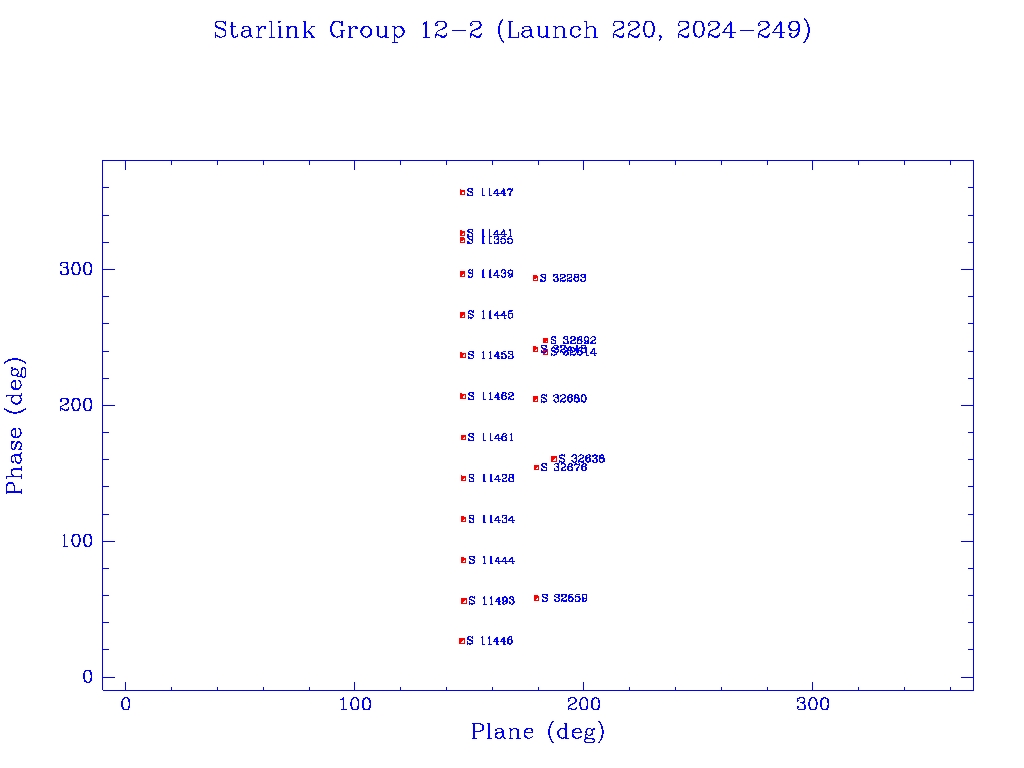Image resolution: width=1024 pixels, height=768 pixels.
Task: Select the S 11446 satellite label
Action: point(490,641)
